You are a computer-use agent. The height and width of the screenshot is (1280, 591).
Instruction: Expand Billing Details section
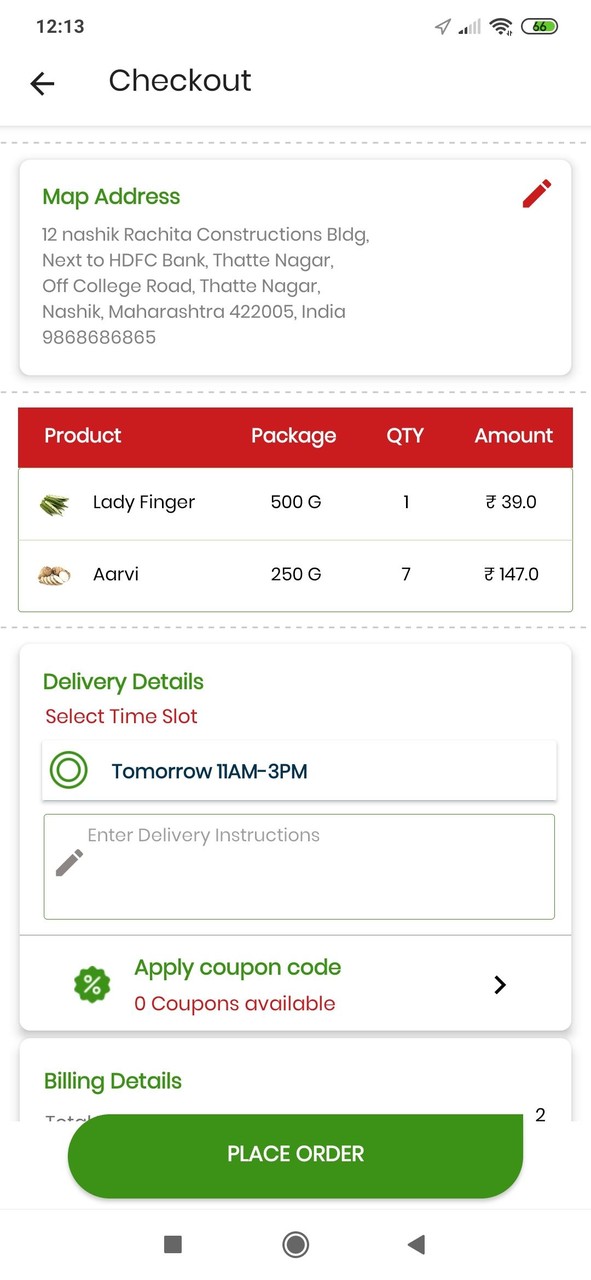(x=112, y=1080)
